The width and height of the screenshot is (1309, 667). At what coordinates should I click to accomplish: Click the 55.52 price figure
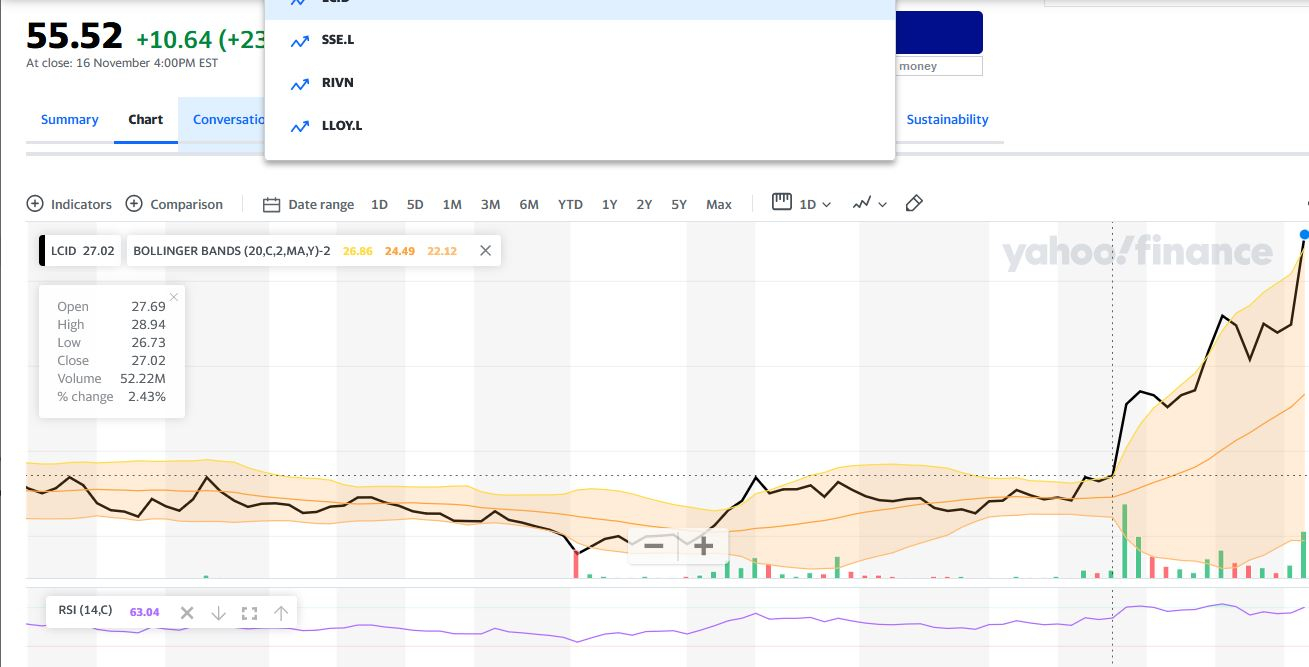(x=74, y=37)
